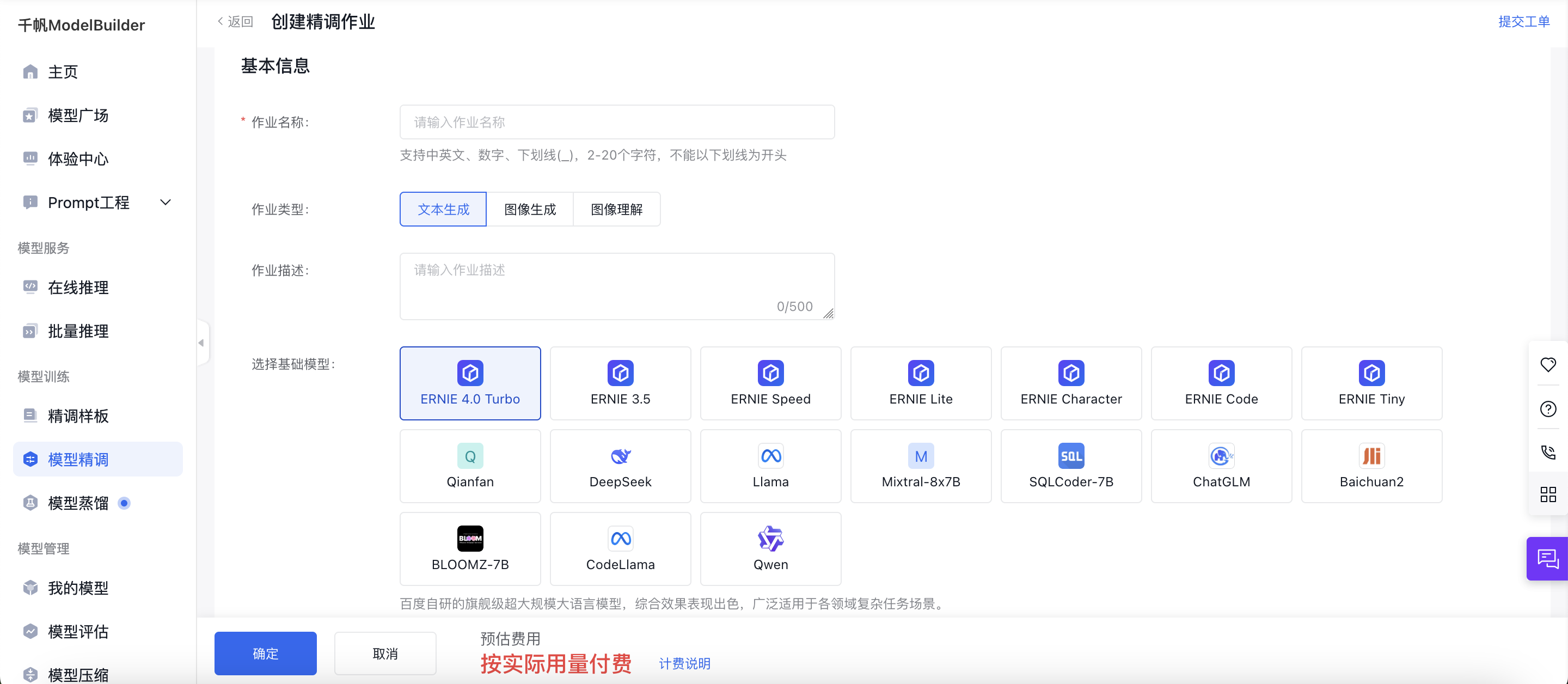Viewport: 1568px width, 684px height.
Task: Click the 批量推理 sidebar icon
Action: pos(30,331)
